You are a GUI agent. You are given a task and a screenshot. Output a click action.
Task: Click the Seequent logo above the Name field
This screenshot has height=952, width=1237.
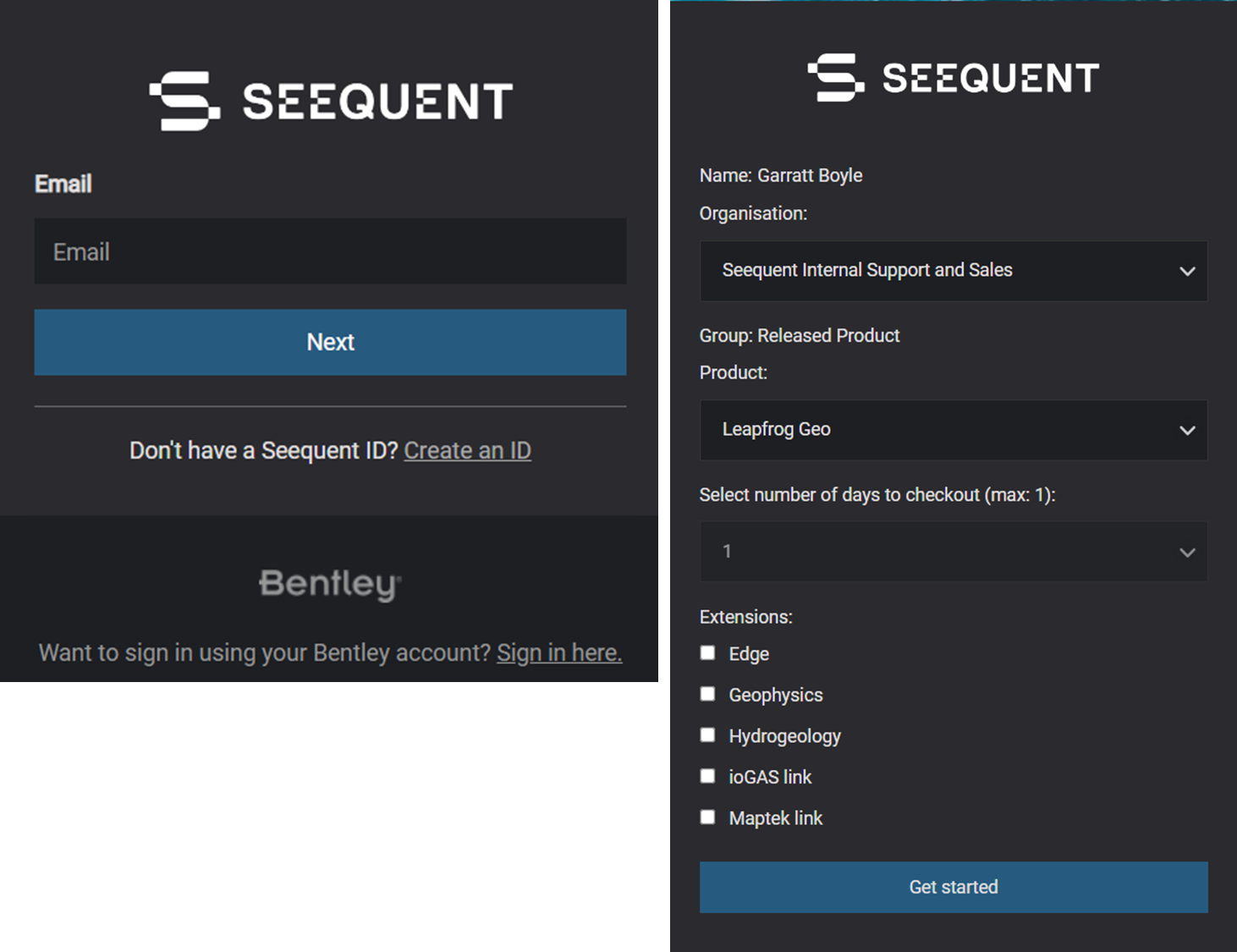954,77
